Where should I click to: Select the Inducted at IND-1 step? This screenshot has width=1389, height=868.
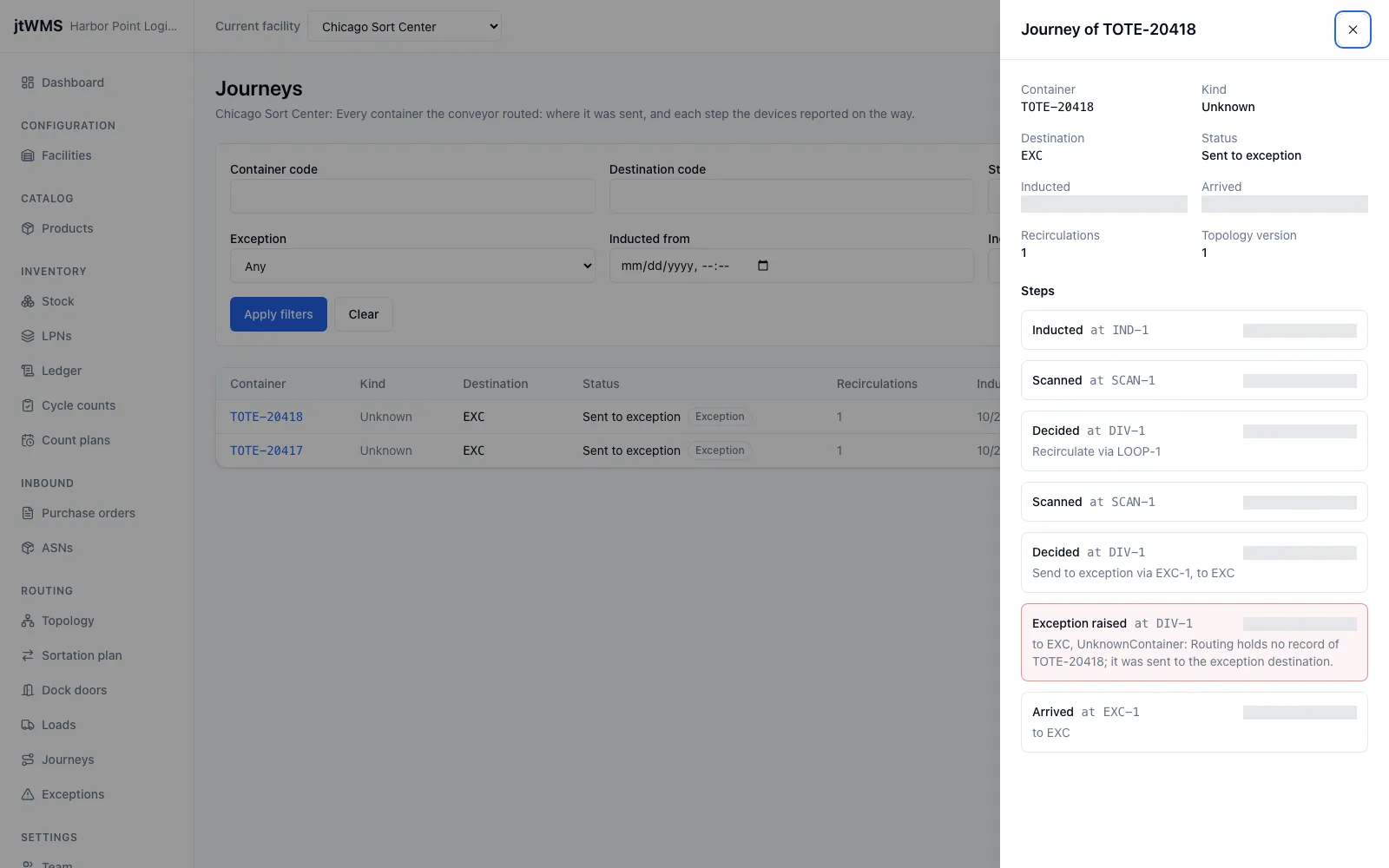(1195, 330)
